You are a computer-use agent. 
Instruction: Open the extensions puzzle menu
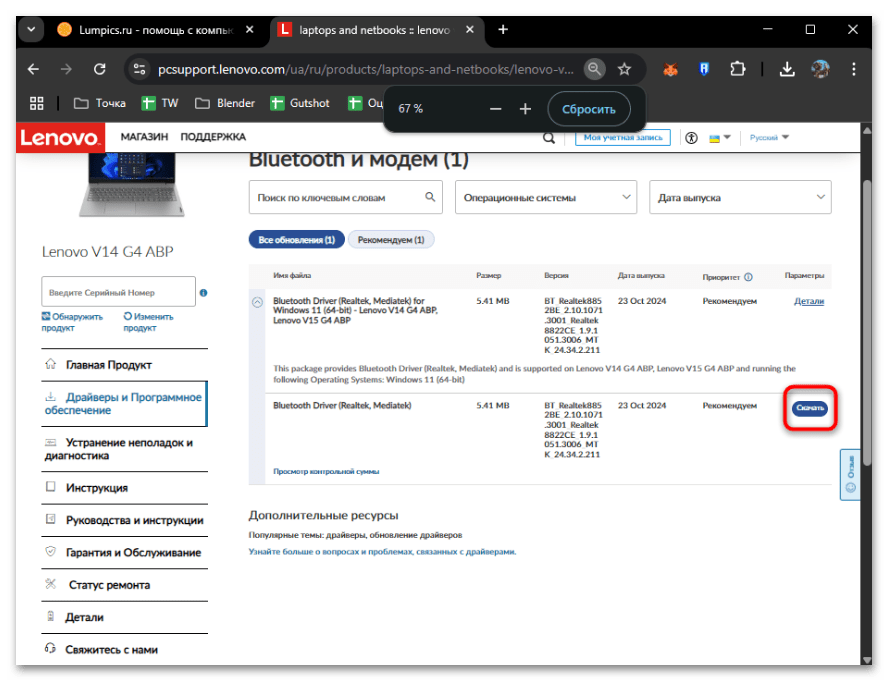(737, 69)
